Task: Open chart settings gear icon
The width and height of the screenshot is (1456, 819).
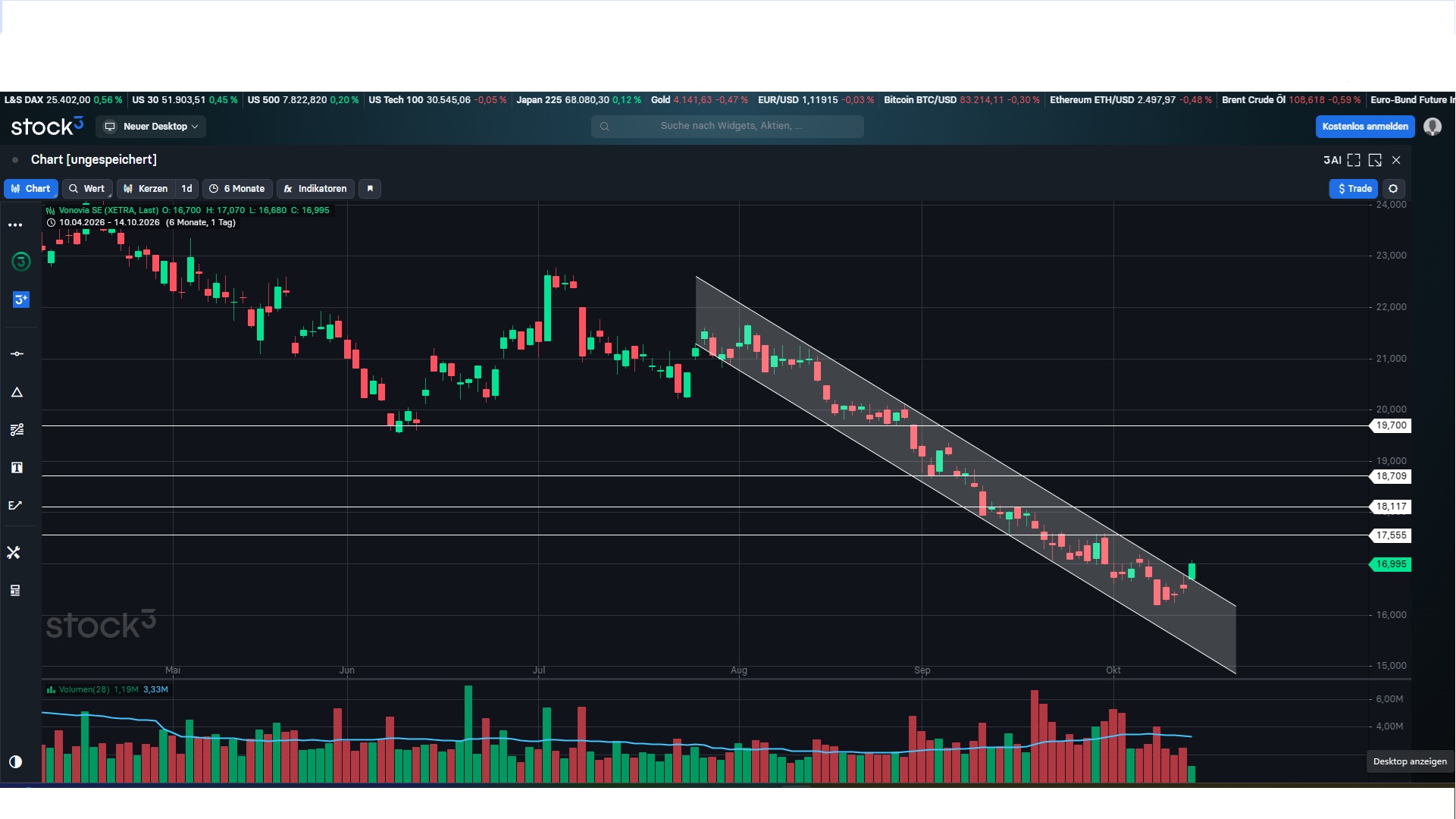Action: click(1393, 189)
